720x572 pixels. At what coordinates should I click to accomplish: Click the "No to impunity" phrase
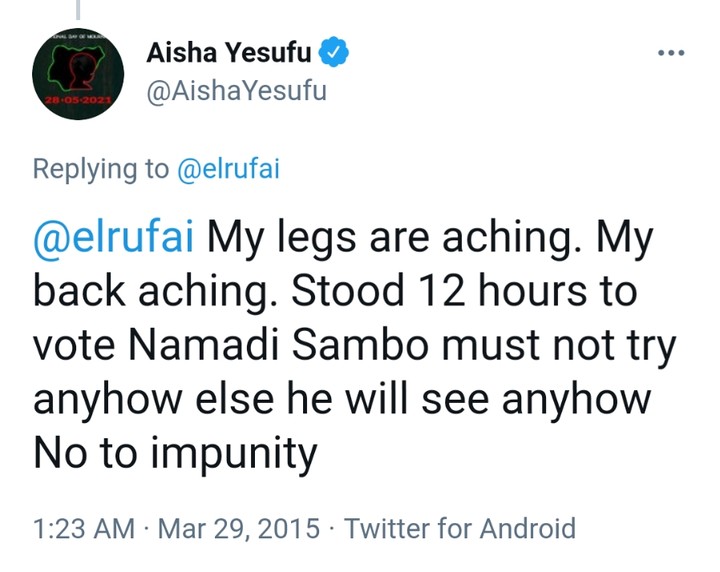[176, 453]
